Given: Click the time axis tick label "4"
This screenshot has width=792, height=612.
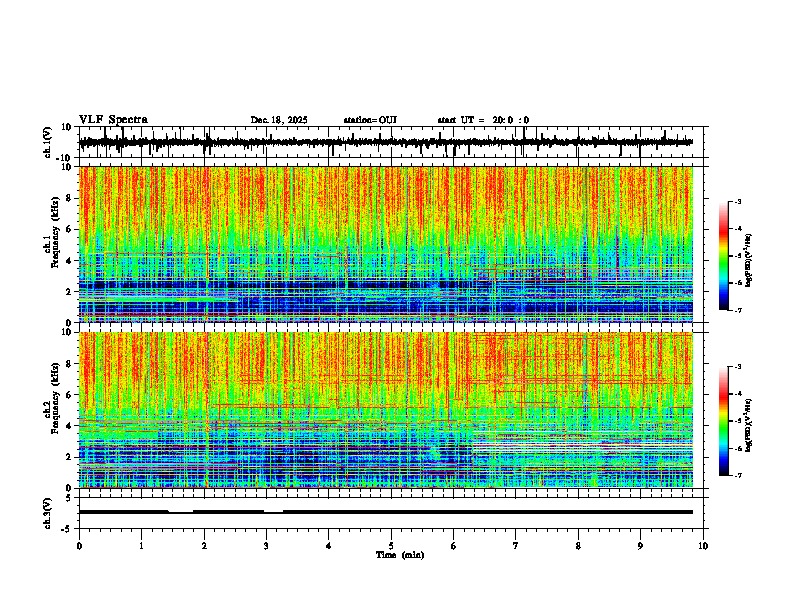Looking at the screenshot, I should point(328,546).
